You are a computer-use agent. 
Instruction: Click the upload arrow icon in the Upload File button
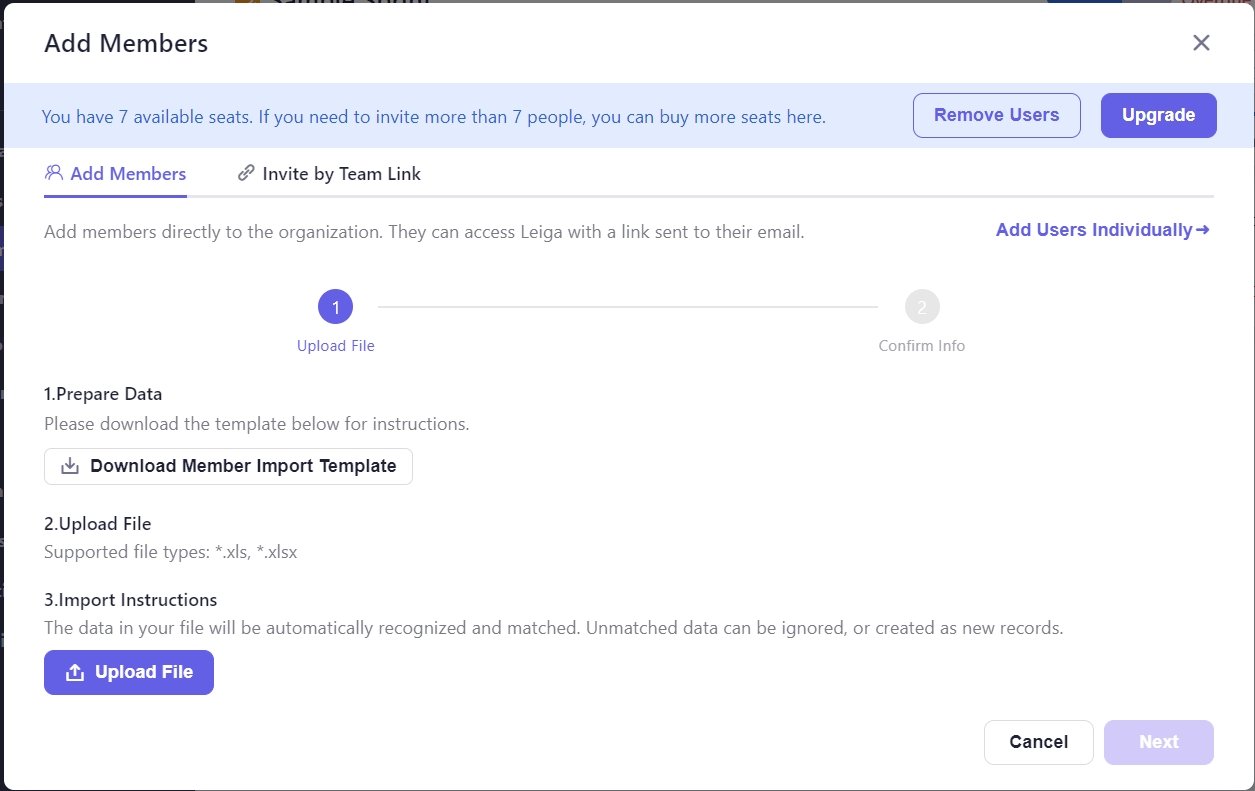coord(74,673)
